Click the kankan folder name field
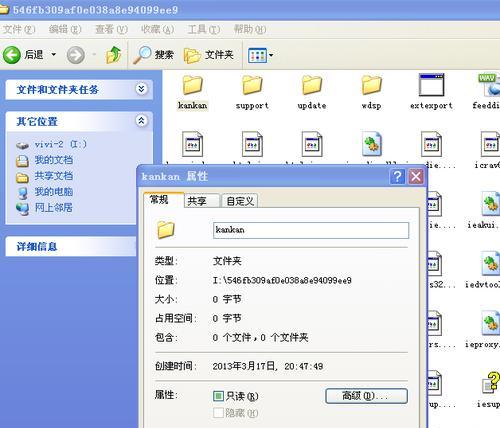Screen dimensions: 500x428 click(x=311, y=230)
